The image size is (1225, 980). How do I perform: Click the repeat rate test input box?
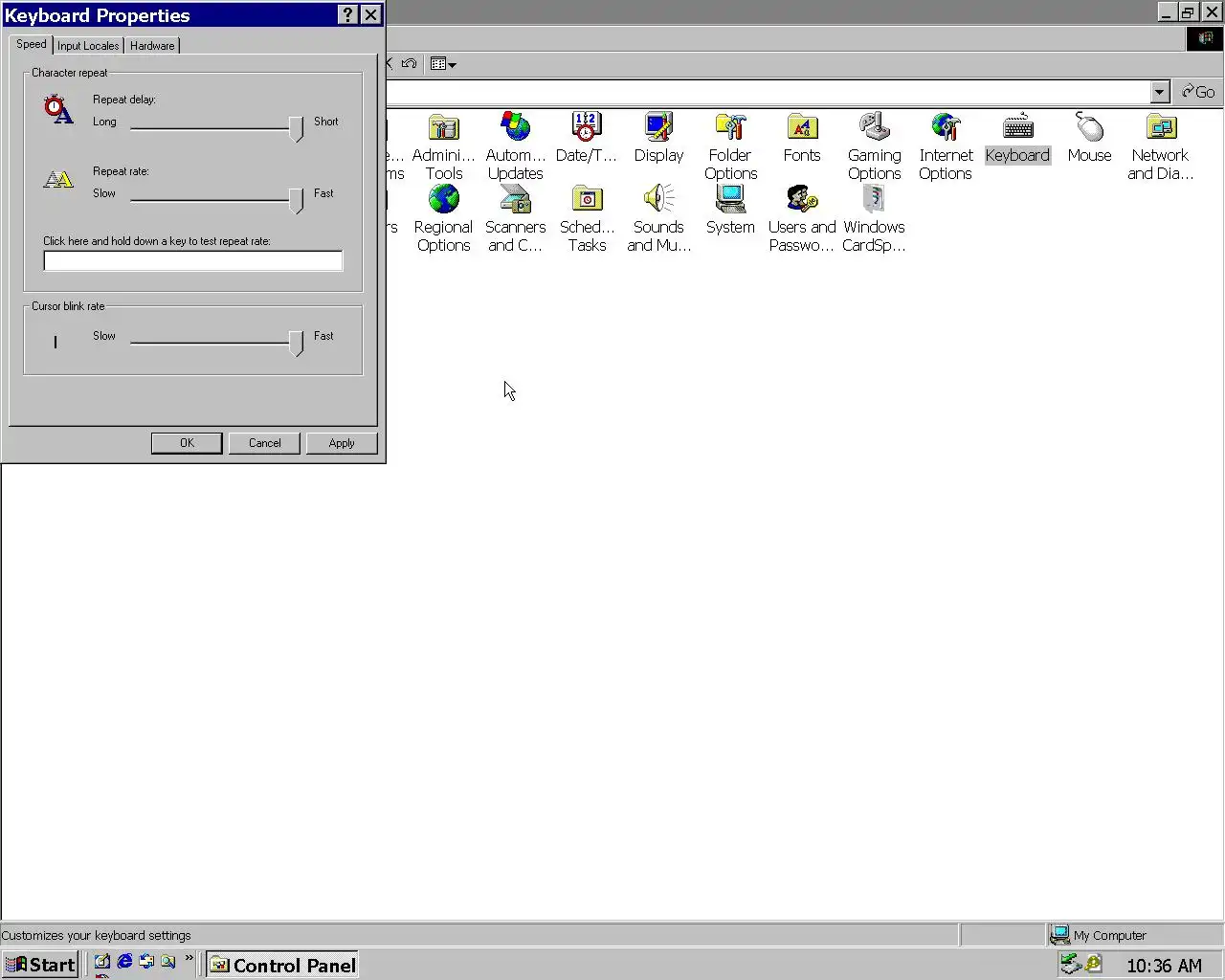pos(192,260)
